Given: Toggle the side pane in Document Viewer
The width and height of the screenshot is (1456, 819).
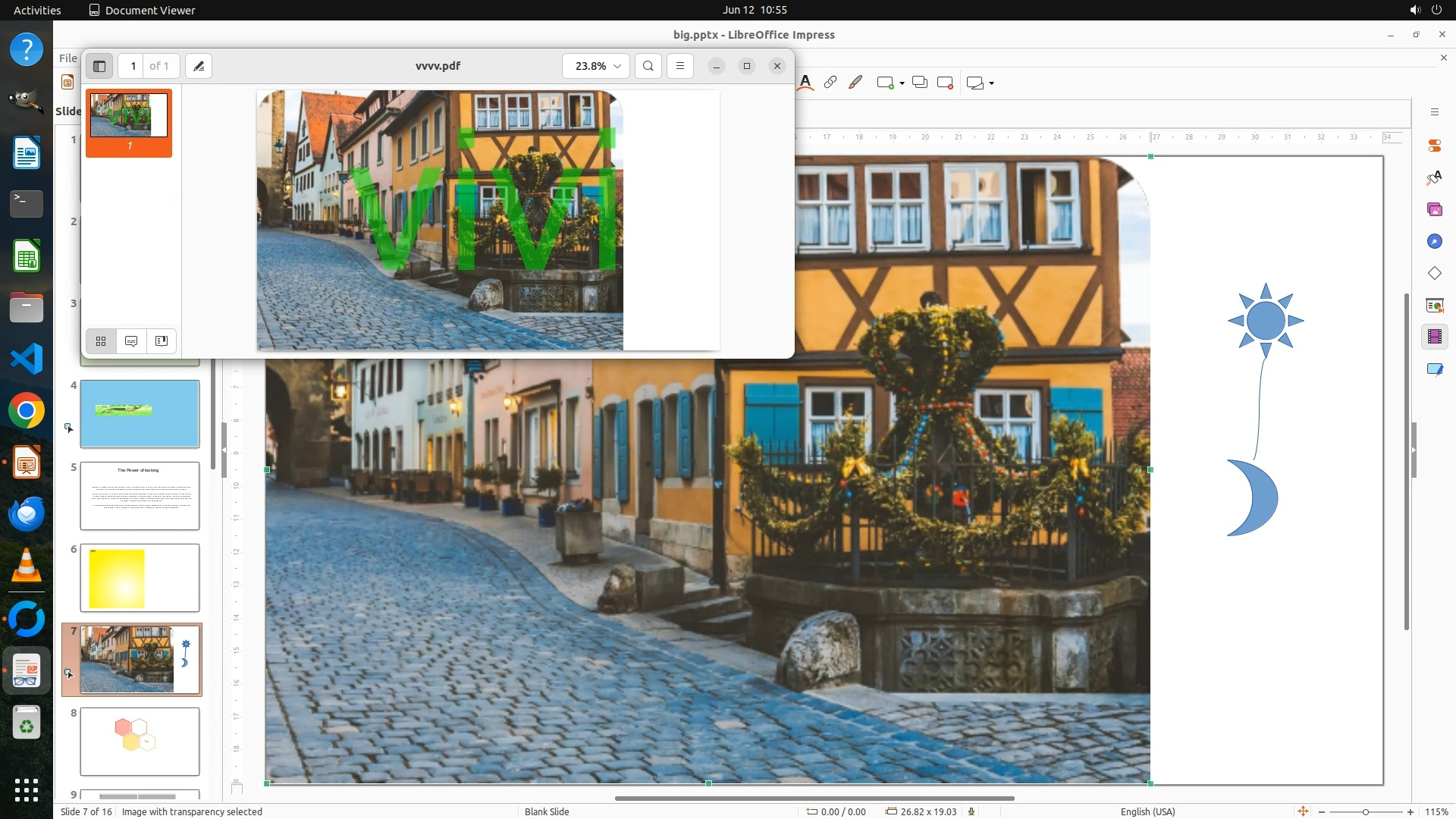Looking at the screenshot, I should (99, 66).
